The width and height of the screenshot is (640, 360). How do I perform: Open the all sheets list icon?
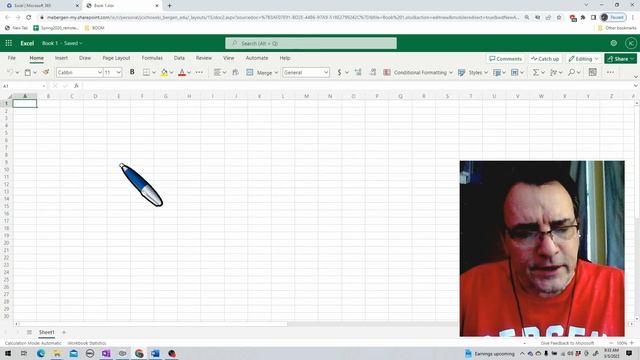[x=29, y=332]
